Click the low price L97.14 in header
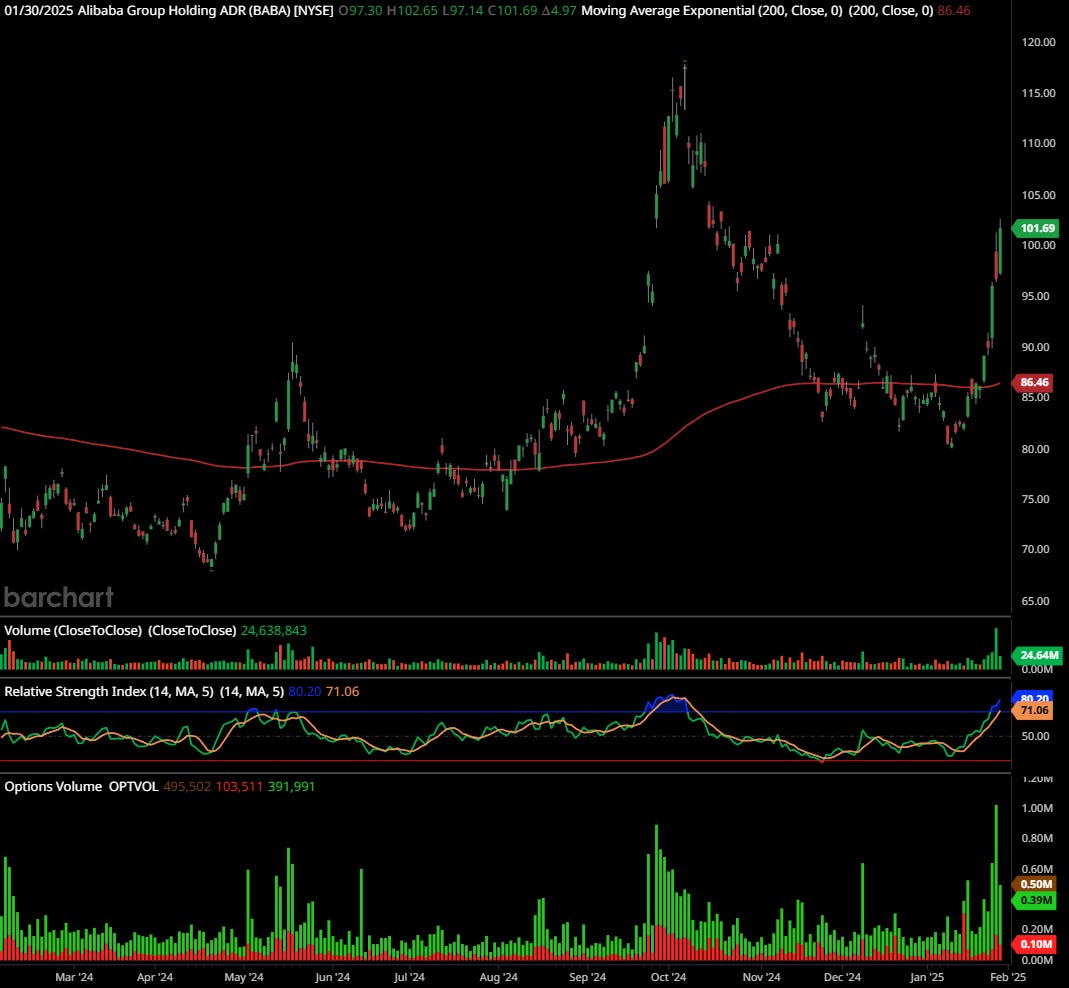 pos(462,11)
